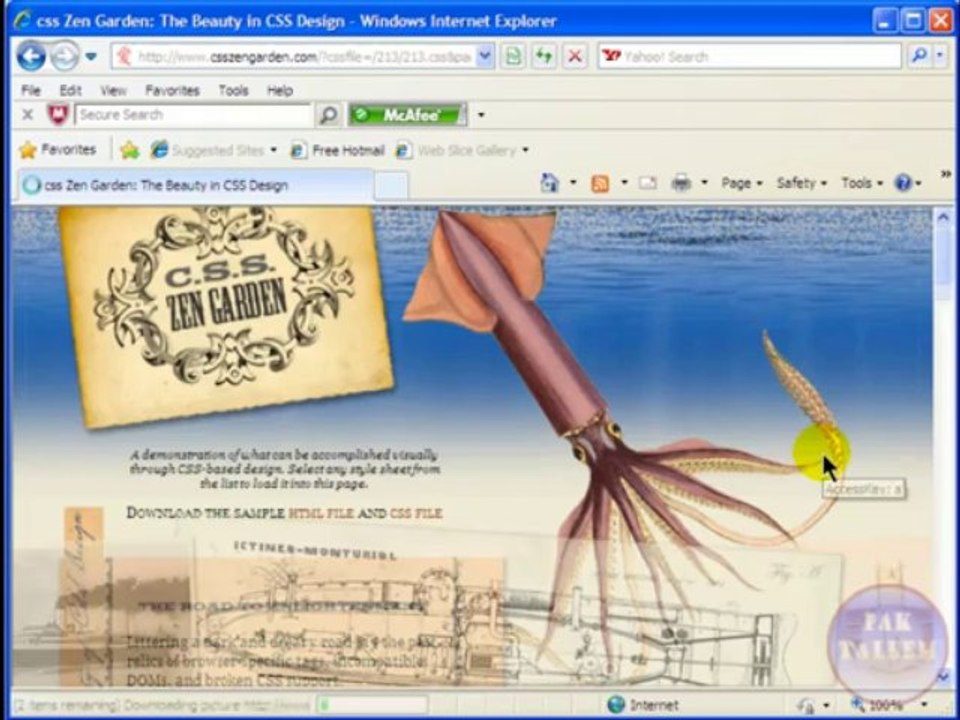Click the browser Forward arrow button

pyautogui.click(x=64, y=56)
